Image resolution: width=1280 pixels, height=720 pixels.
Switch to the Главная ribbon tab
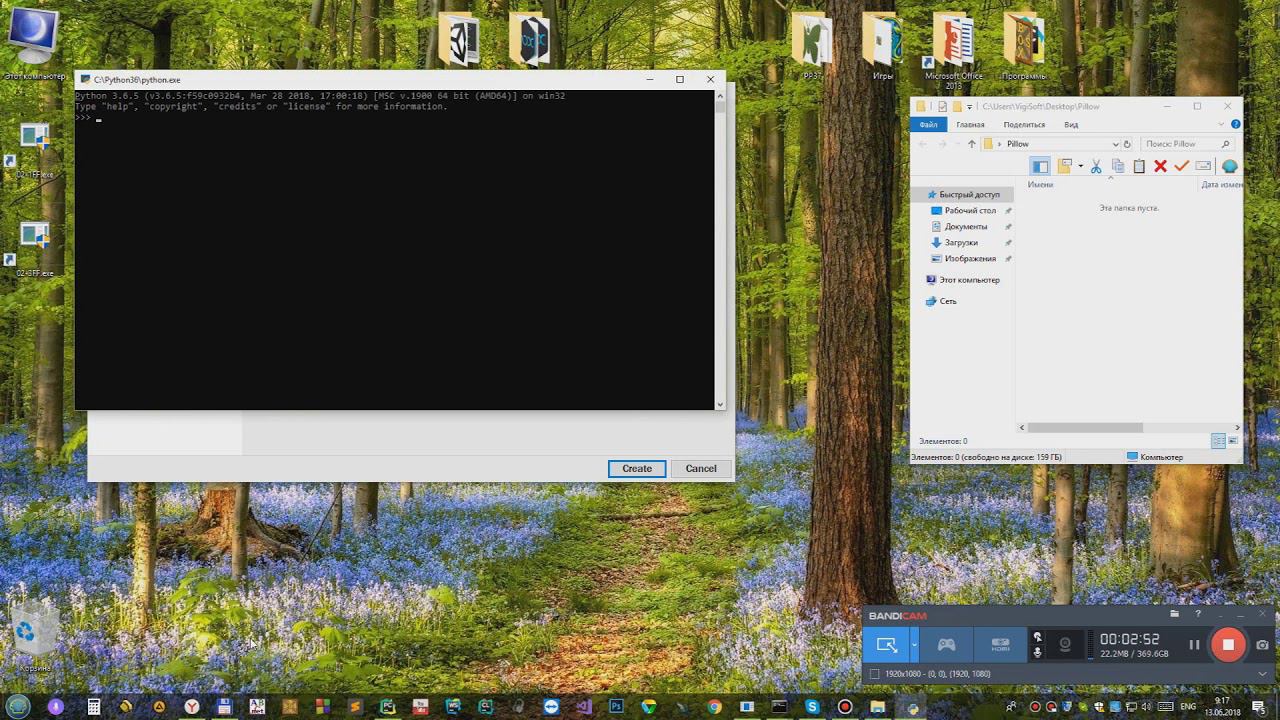970,125
